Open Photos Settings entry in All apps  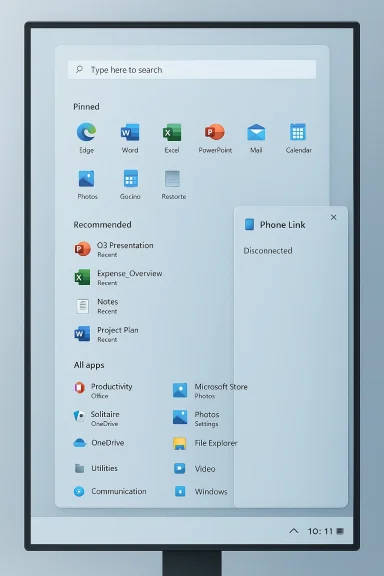pyautogui.click(x=196, y=418)
